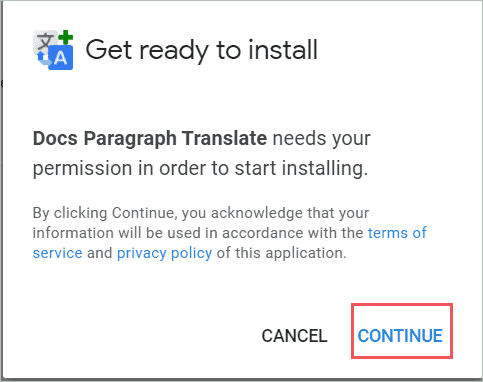483x382 pixels.
Task: Click the word 'Get' in the heading
Action: pyautogui.click(x=109, y=50)
